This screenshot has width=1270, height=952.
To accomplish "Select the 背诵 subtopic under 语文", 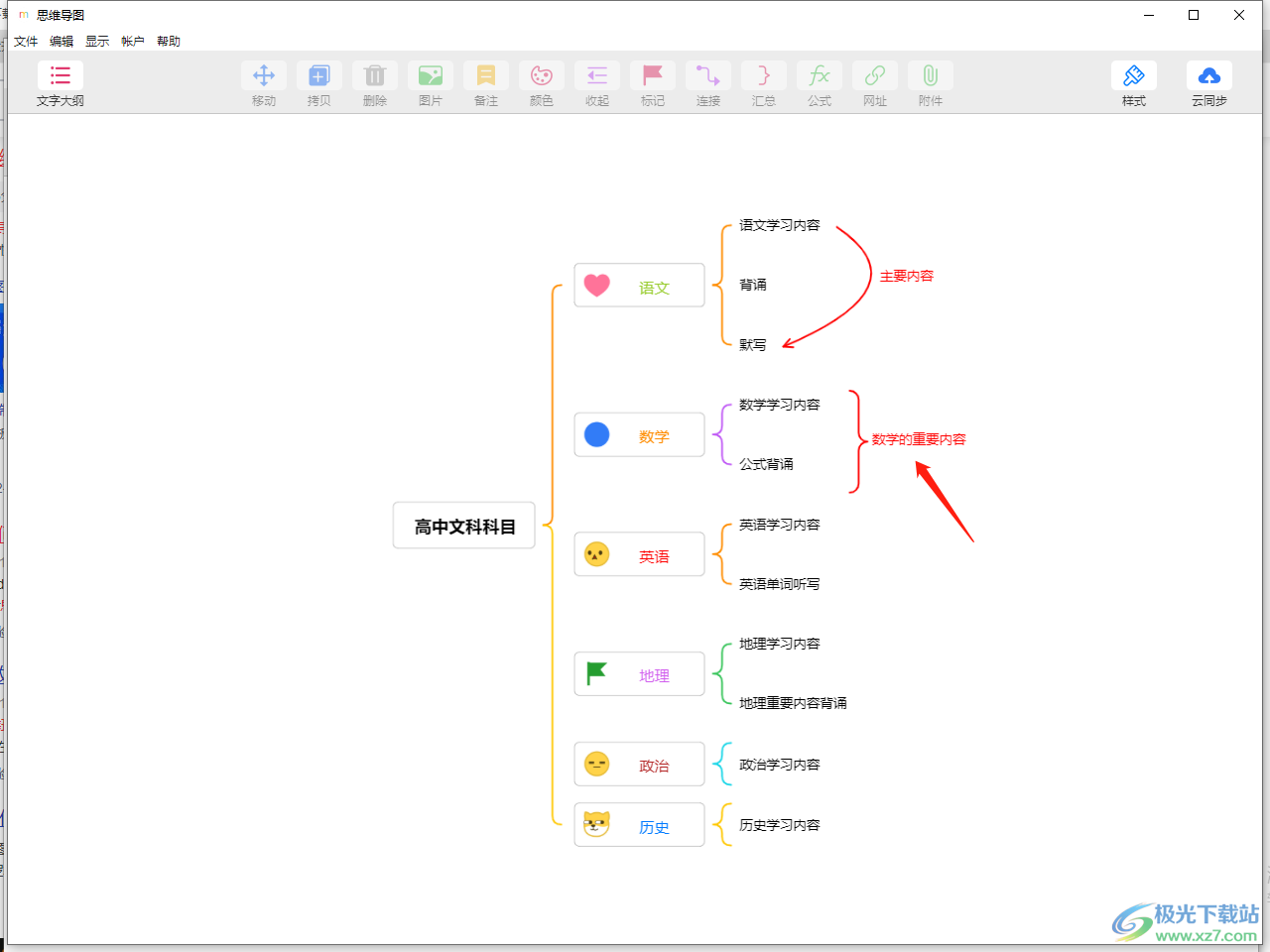I will (753, 285).
